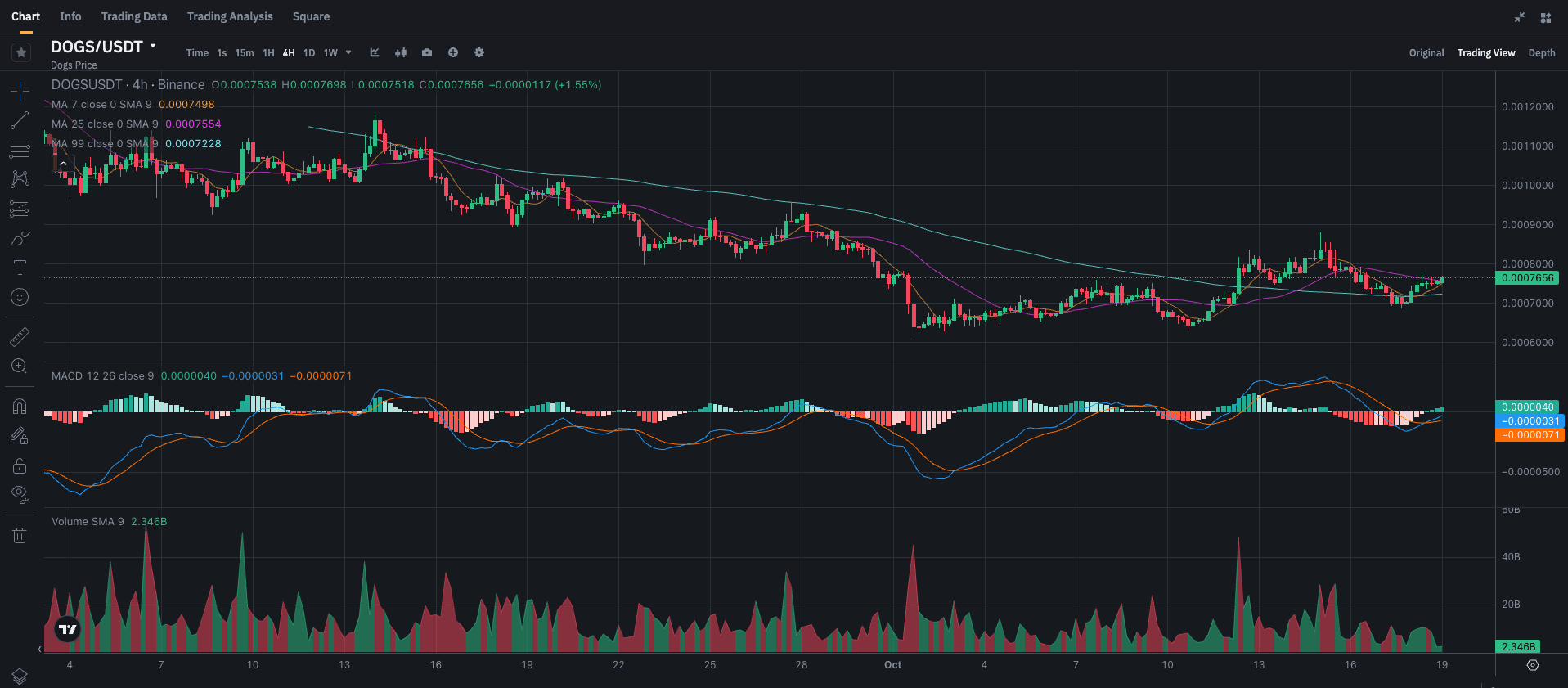Set interval to 1D
This screenshot has height=688, width=1568.
(x=309, y=53)
